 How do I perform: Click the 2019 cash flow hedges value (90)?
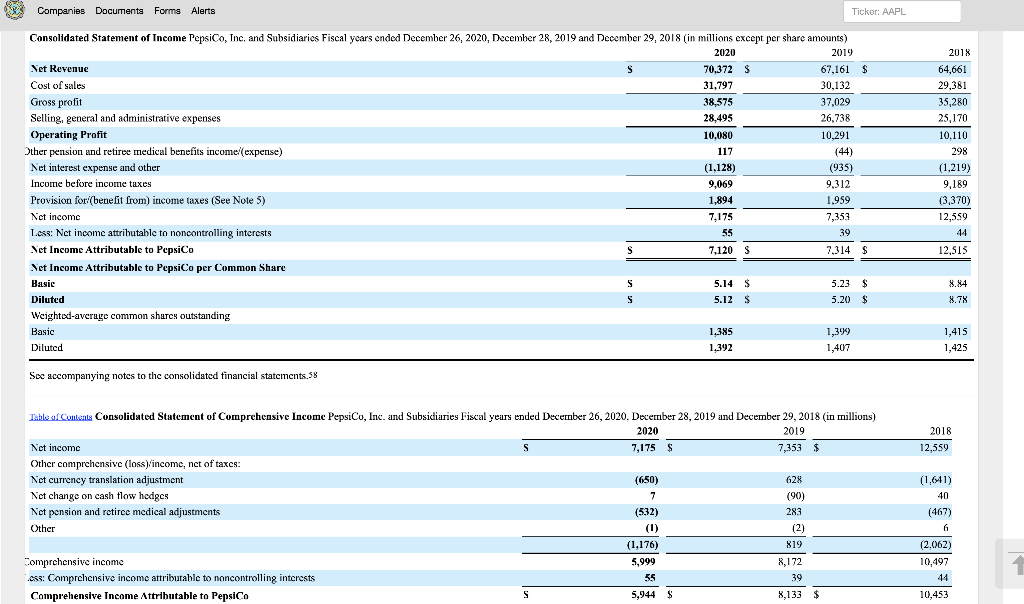795,496
